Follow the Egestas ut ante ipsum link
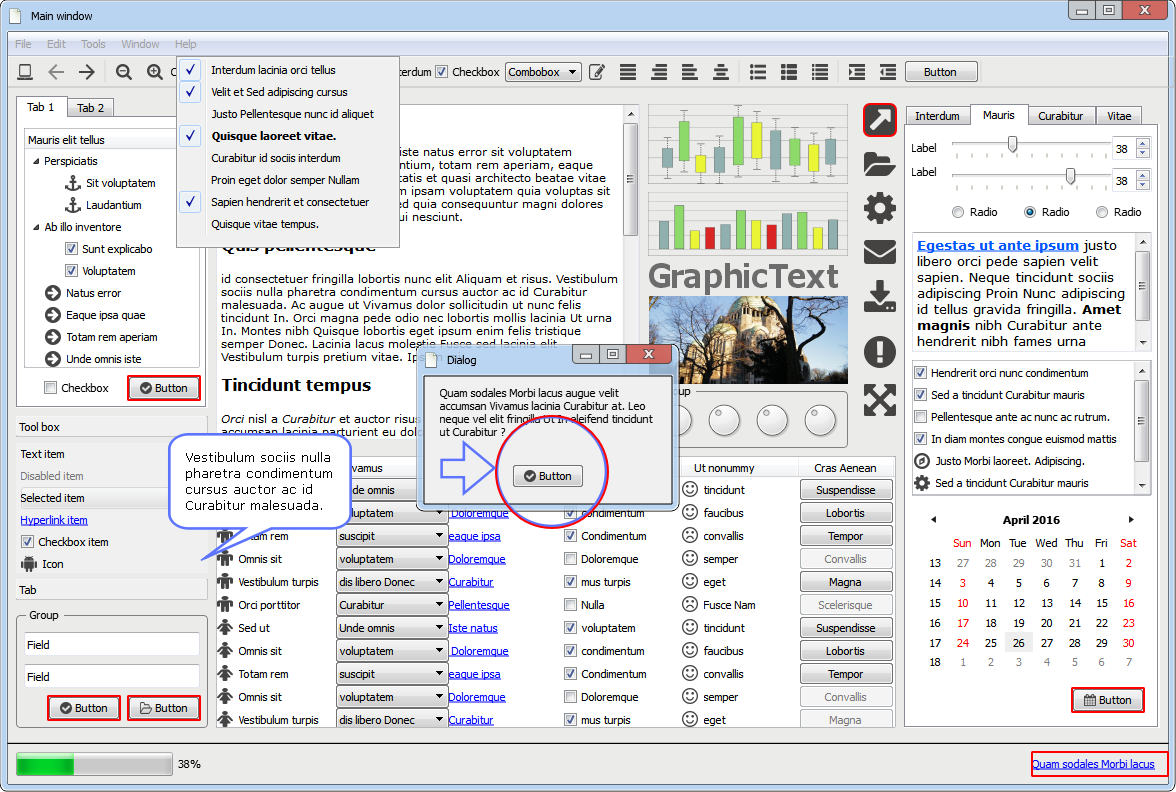This screenshot has height=792, width=1176. point(998,245)
